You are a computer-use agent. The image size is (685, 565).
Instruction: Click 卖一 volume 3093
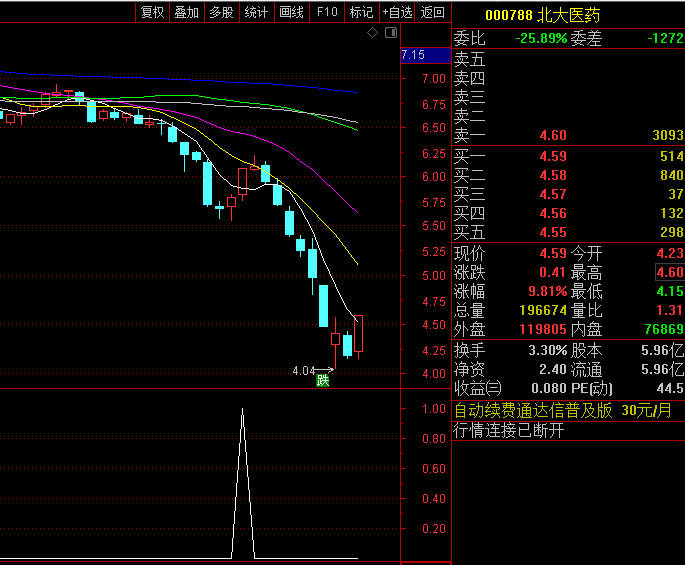pyautogui.click(x=668, y=135)
